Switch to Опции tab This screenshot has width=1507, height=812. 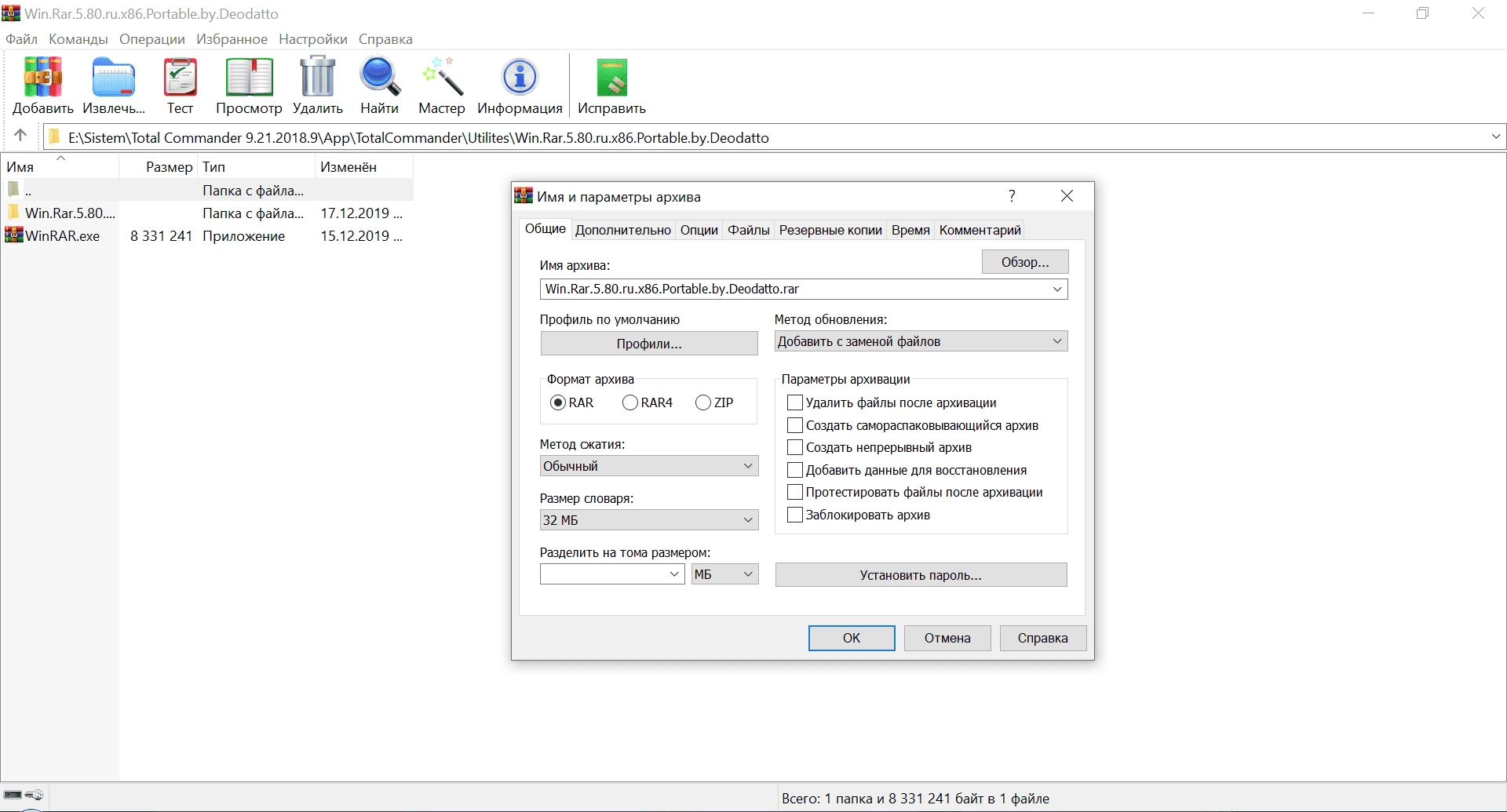pyautogui.click(x=699, y=230)
